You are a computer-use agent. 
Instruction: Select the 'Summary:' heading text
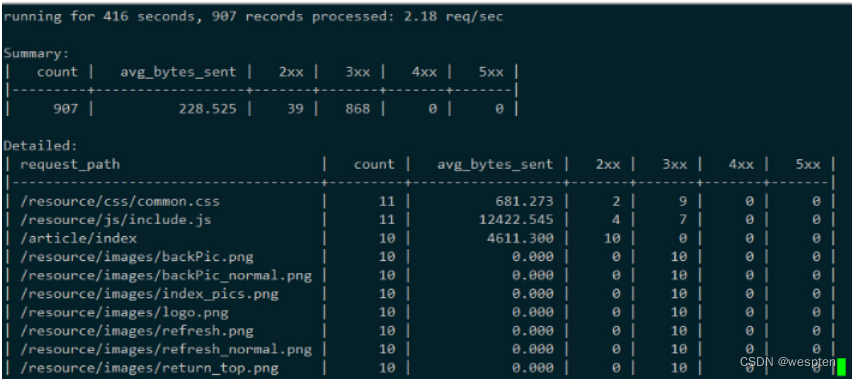(x=36, y=54)
